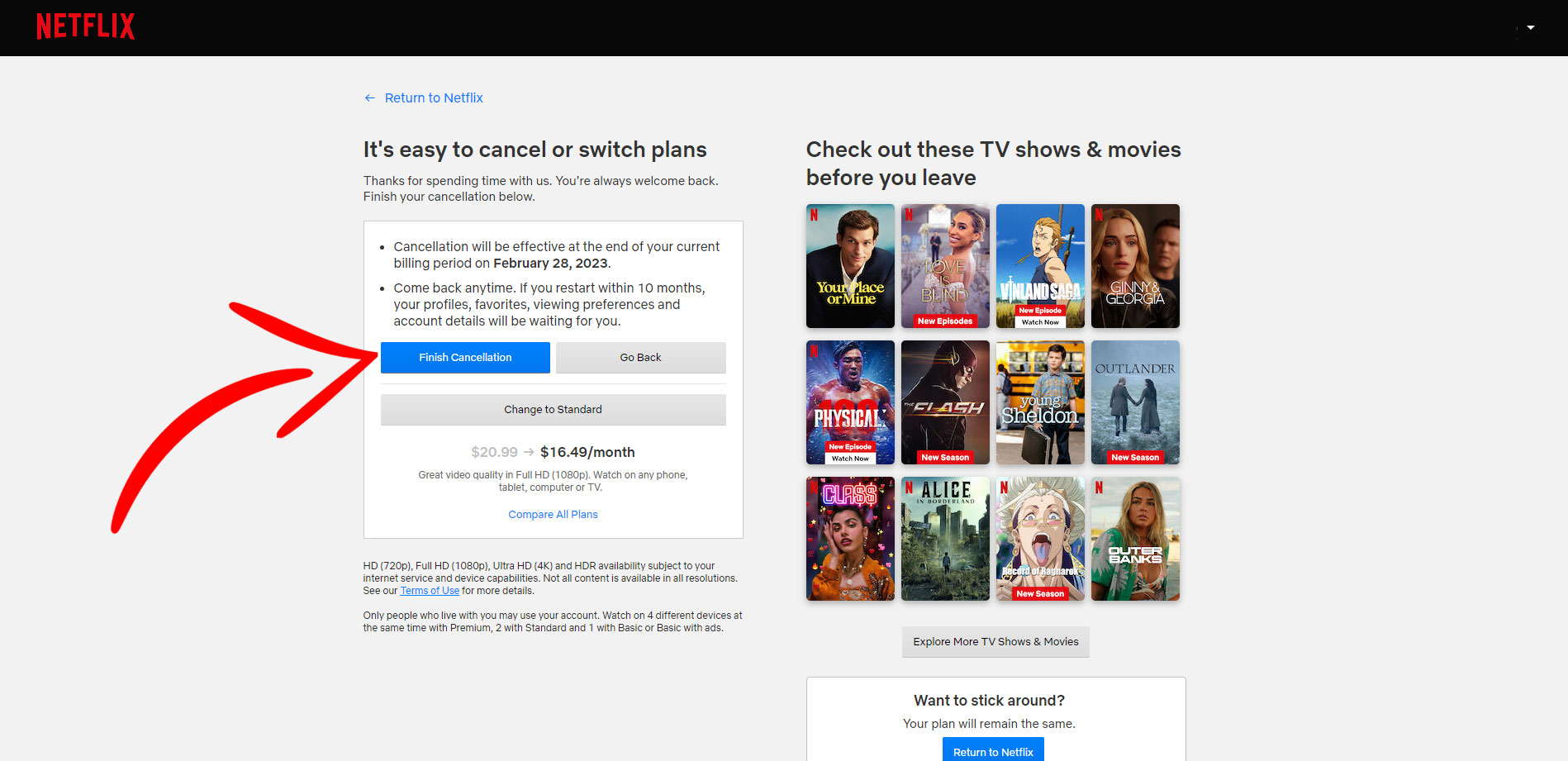
Task: Select The Flash poster
Action: click(945, 402)
